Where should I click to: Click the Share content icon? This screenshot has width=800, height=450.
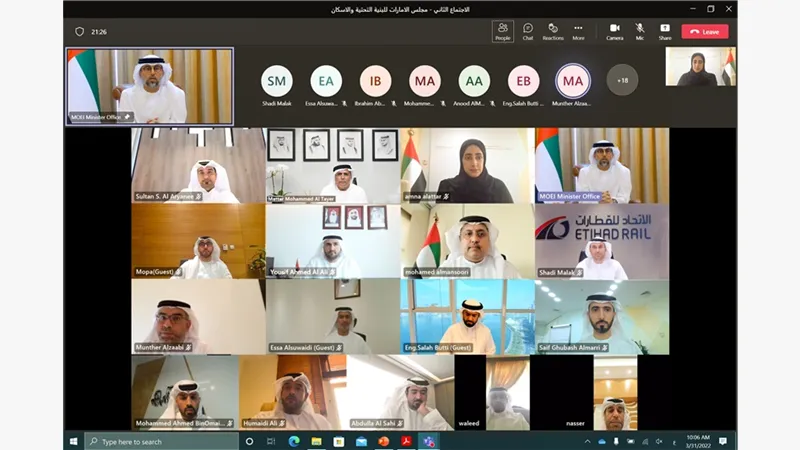coord(665,31)
